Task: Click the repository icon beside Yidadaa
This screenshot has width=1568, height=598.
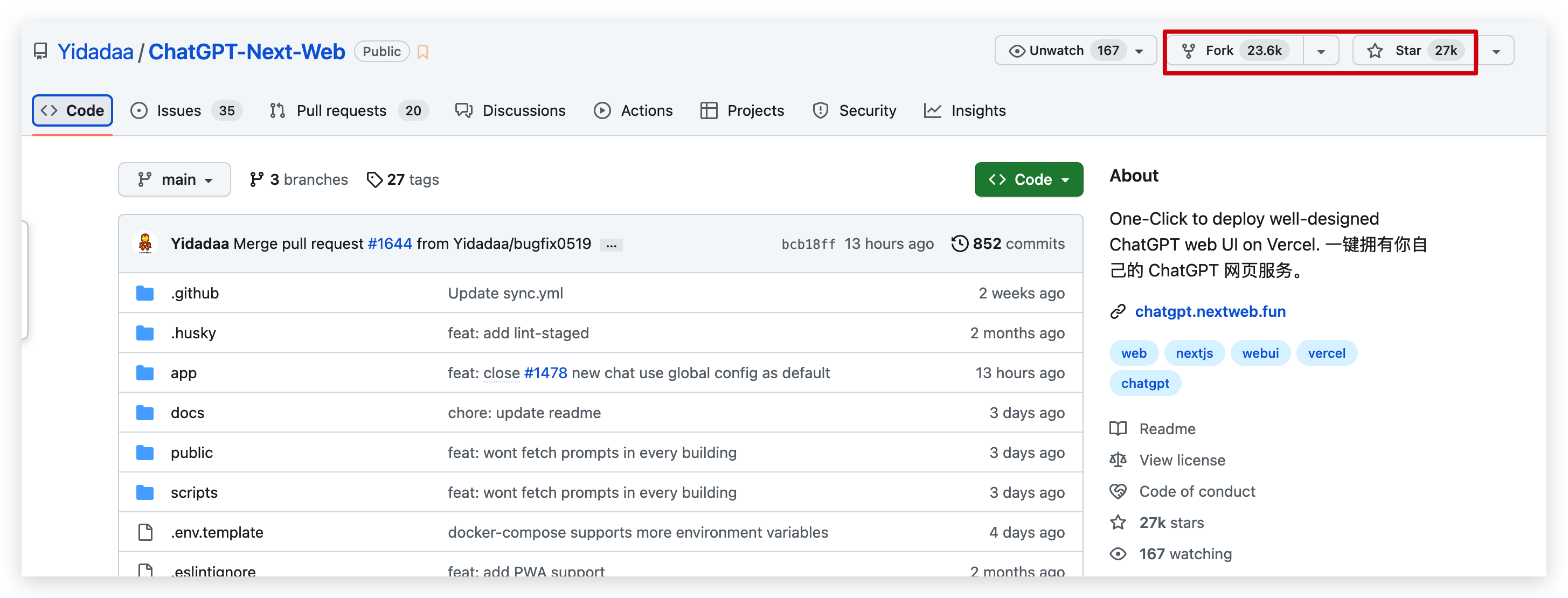Action: point(40,52)
